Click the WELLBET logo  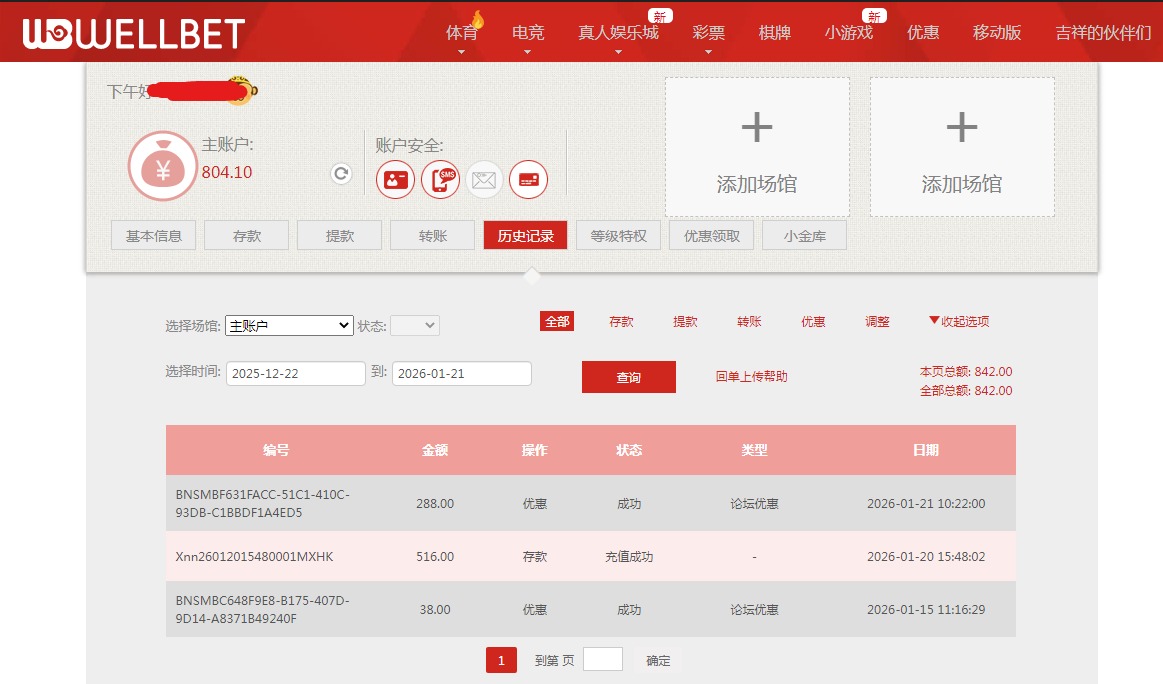coord(134,33)
